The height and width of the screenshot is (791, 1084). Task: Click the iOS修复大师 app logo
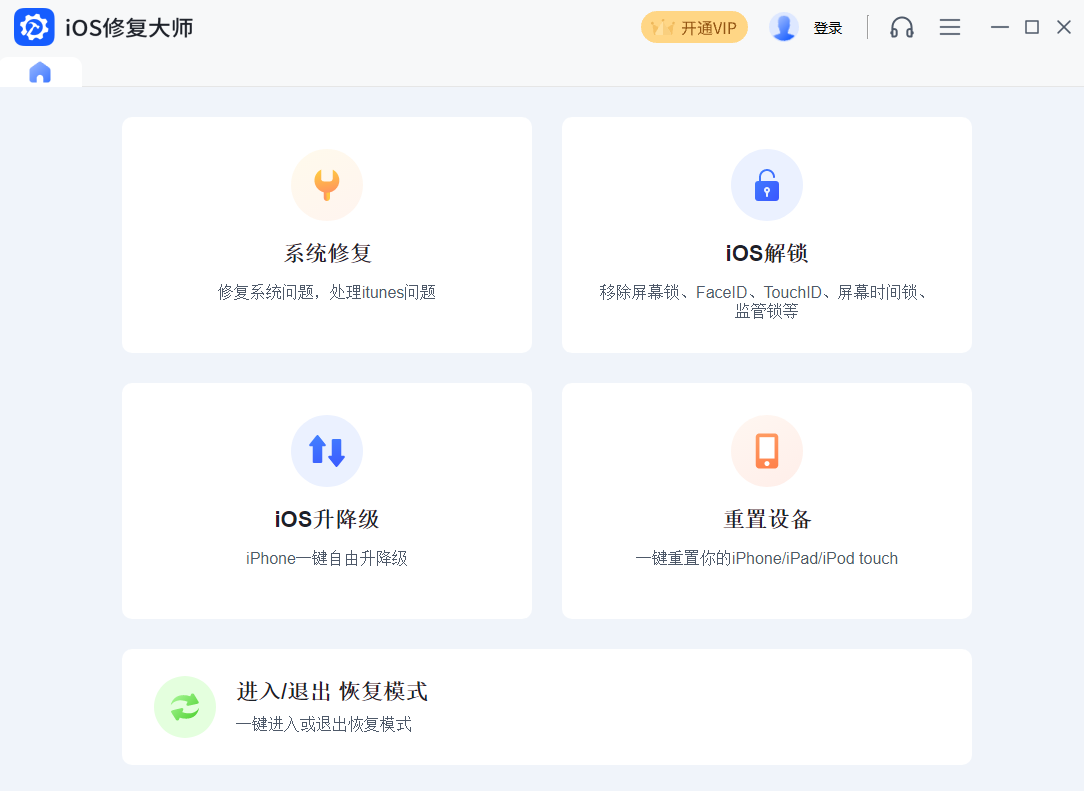[34, 28]
